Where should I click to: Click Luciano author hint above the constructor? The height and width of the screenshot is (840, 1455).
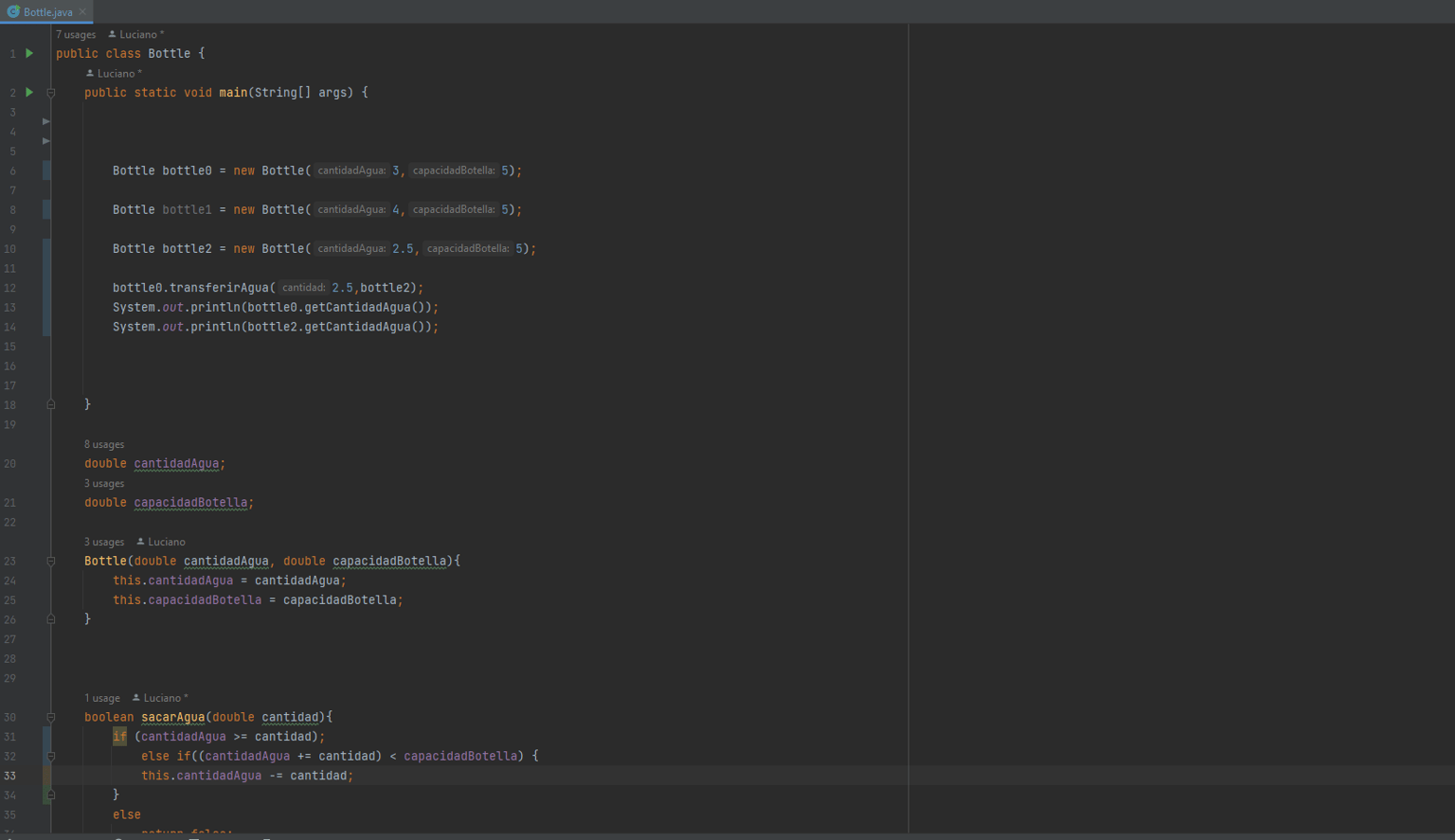click(161, 542)
